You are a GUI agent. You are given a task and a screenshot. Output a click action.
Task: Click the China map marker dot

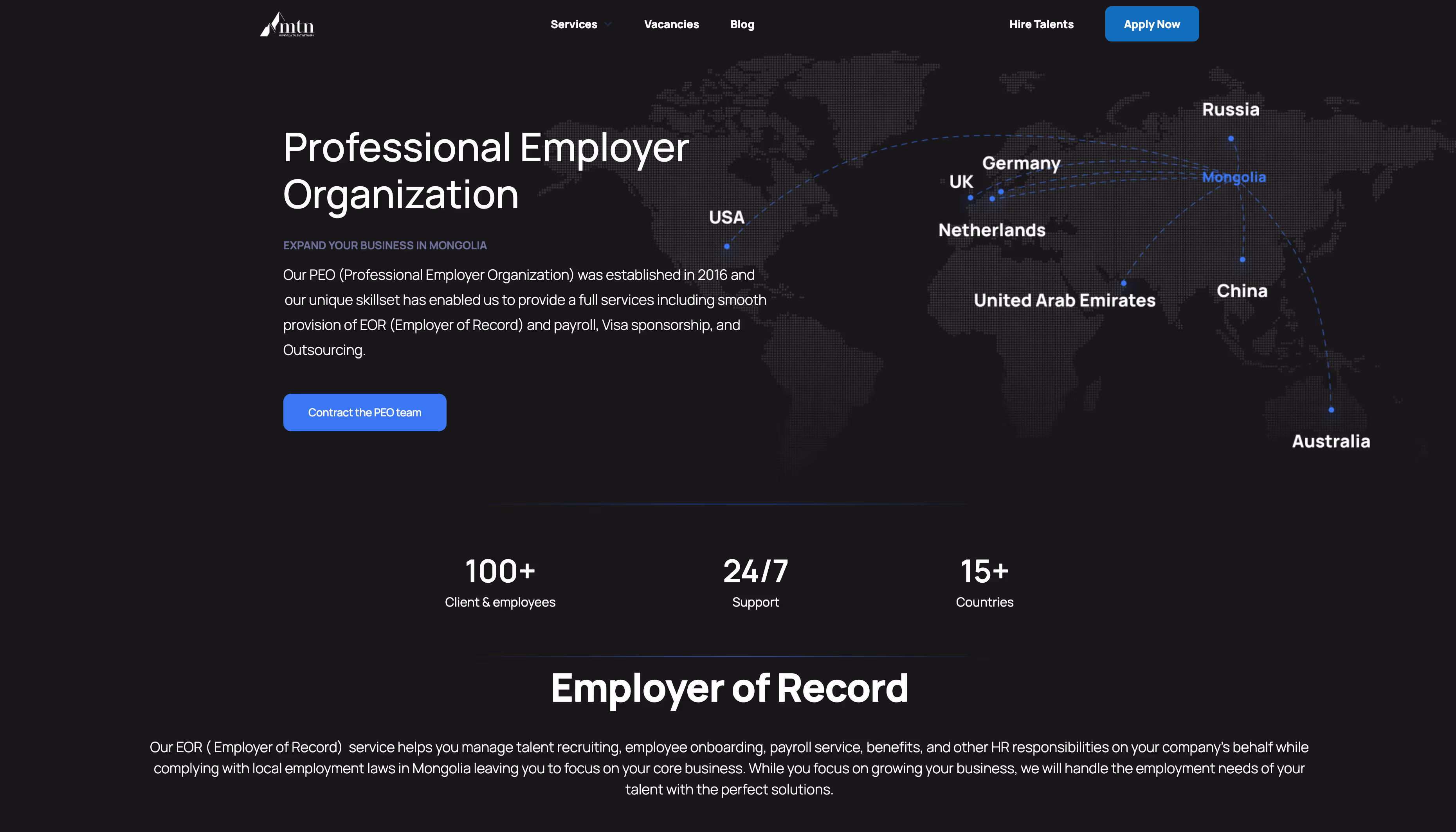point(1242,259)
